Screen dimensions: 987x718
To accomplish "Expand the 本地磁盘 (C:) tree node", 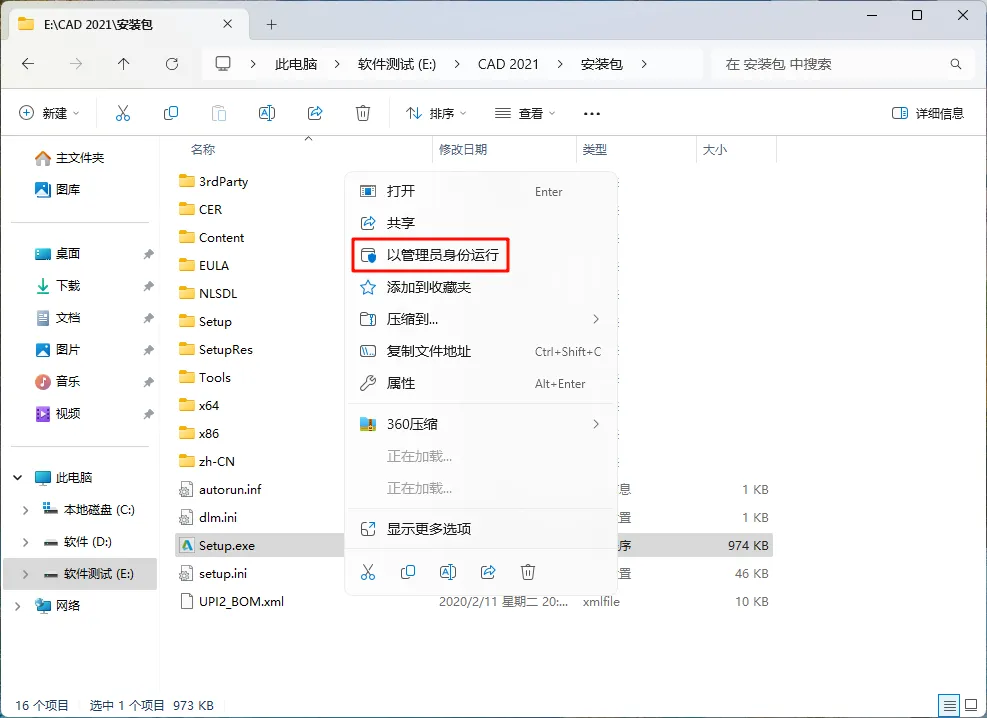I will pyautogui.click(x=25, y=510).
